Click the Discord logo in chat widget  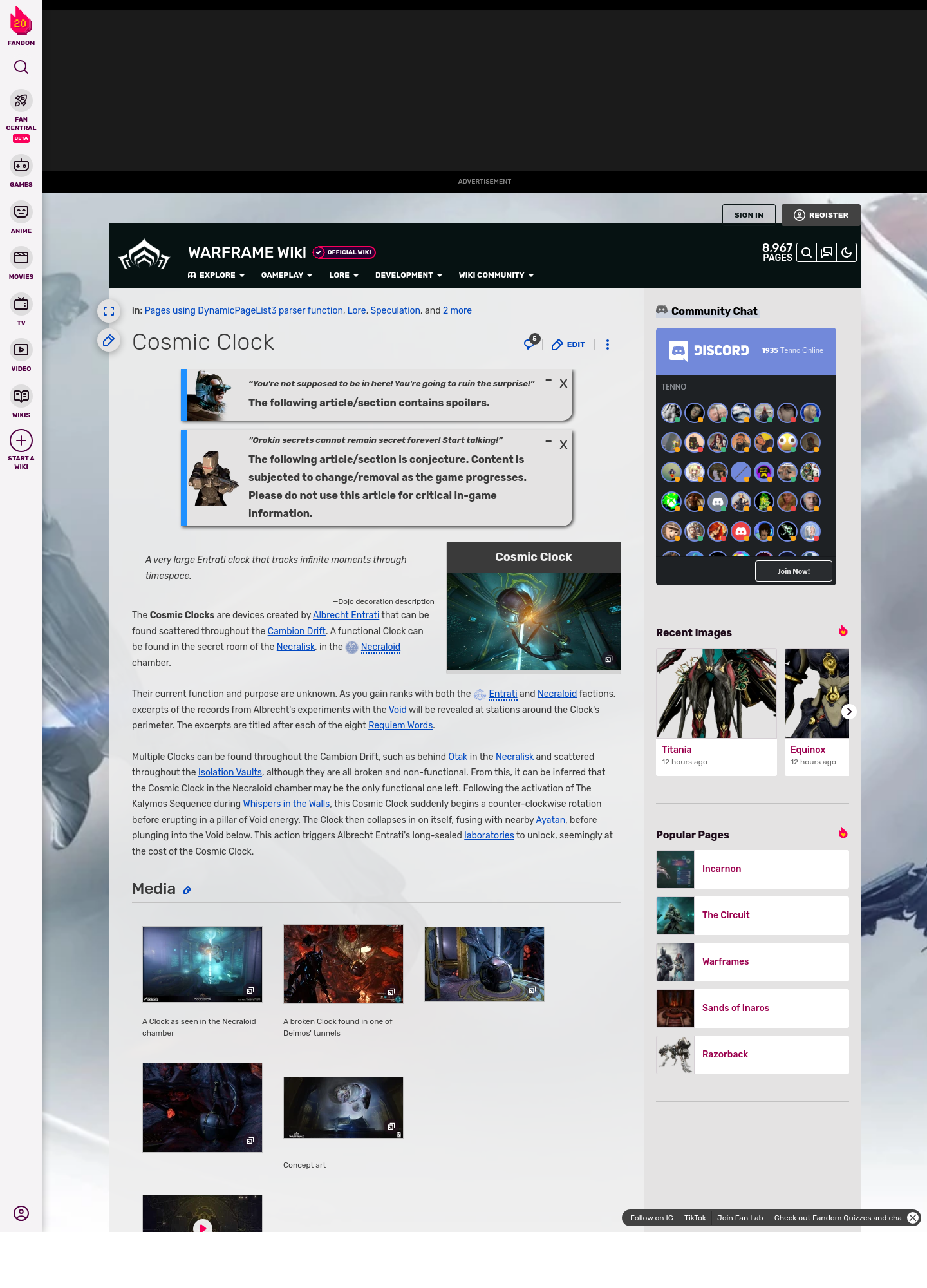click(x=708, y=351)
